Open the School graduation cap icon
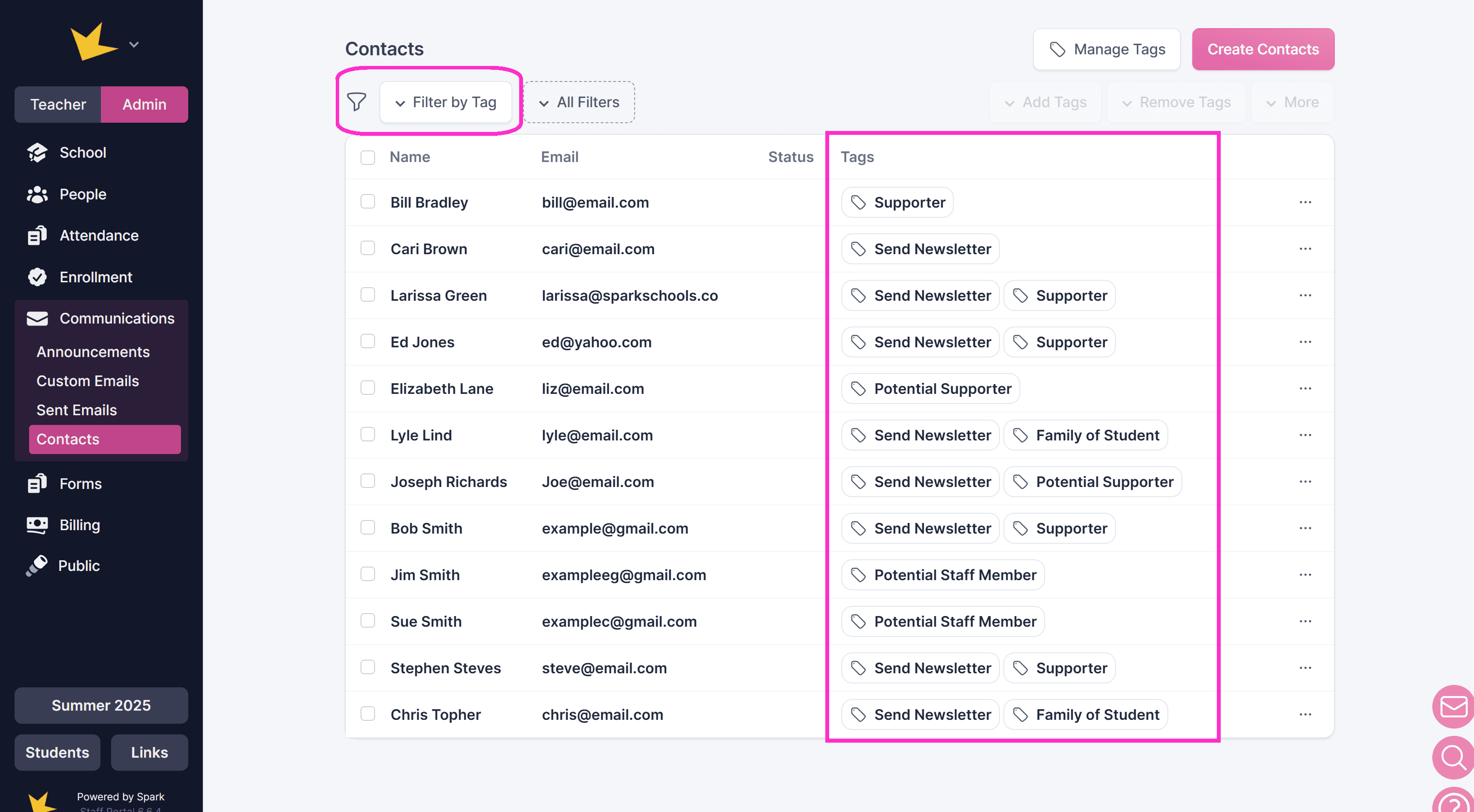 point(37,152)
